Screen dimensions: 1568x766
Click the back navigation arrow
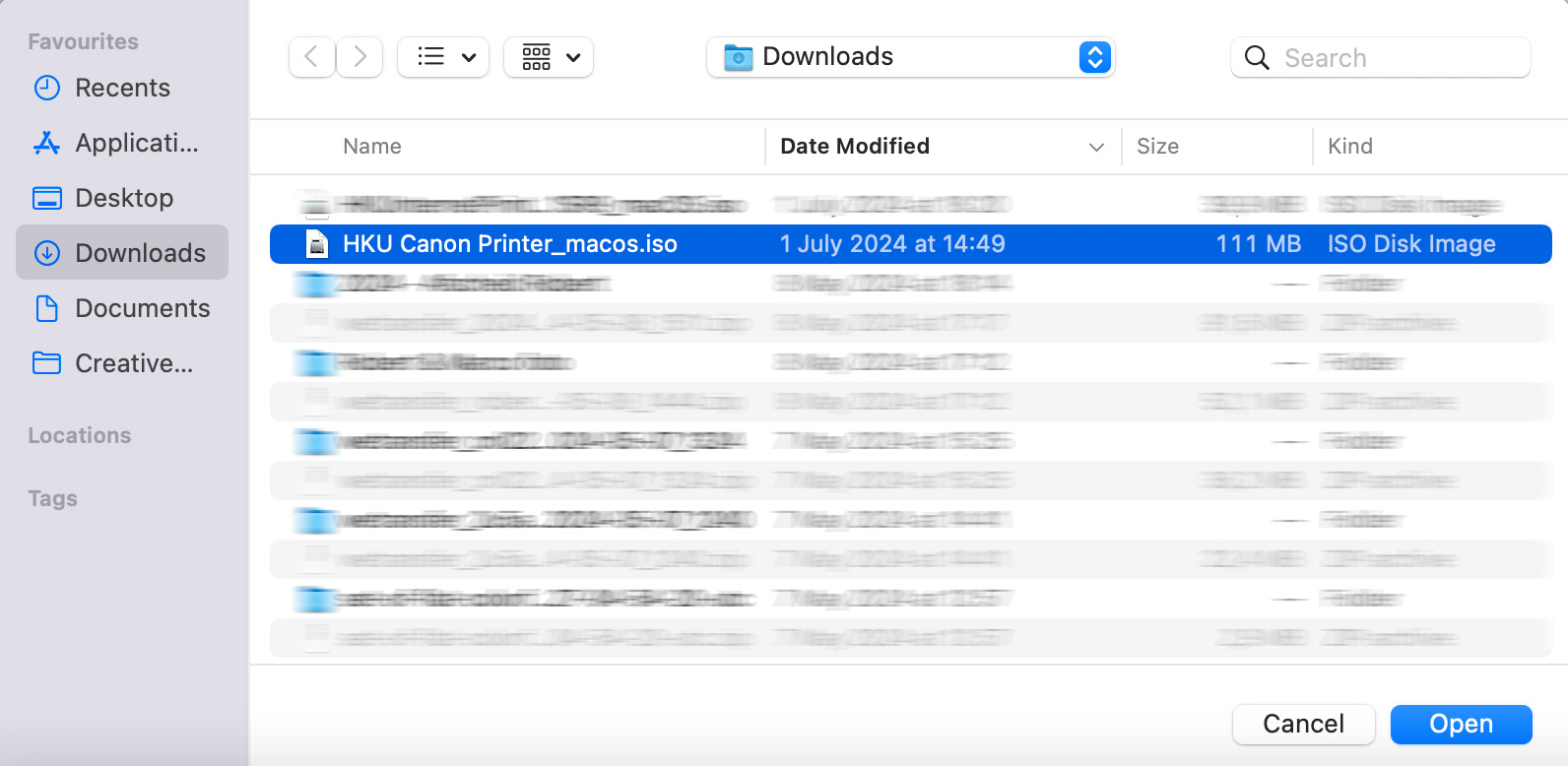tap(311, 57)
